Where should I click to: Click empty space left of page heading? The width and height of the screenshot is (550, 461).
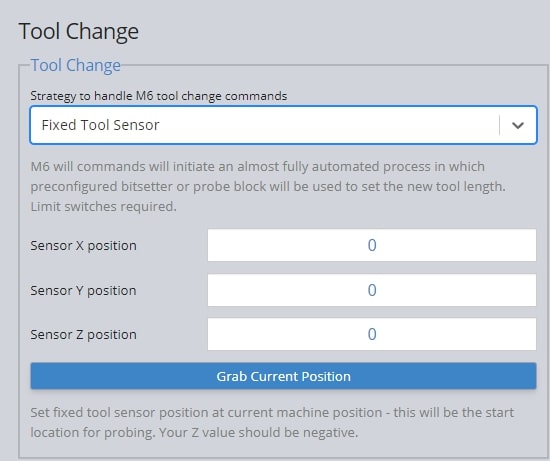pyautogui.click(x=9, y=32)
